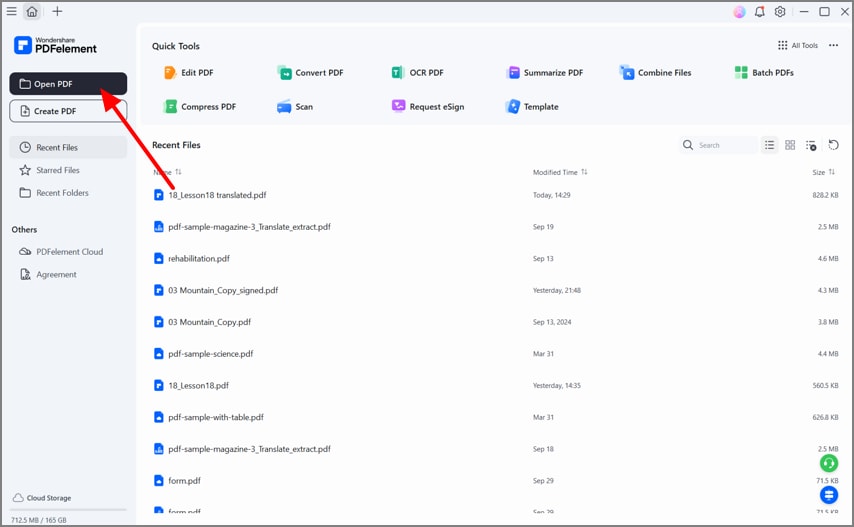This screenshot has height=527, width=854.
Task: Click the Search files field
Action: click(722, 145)
